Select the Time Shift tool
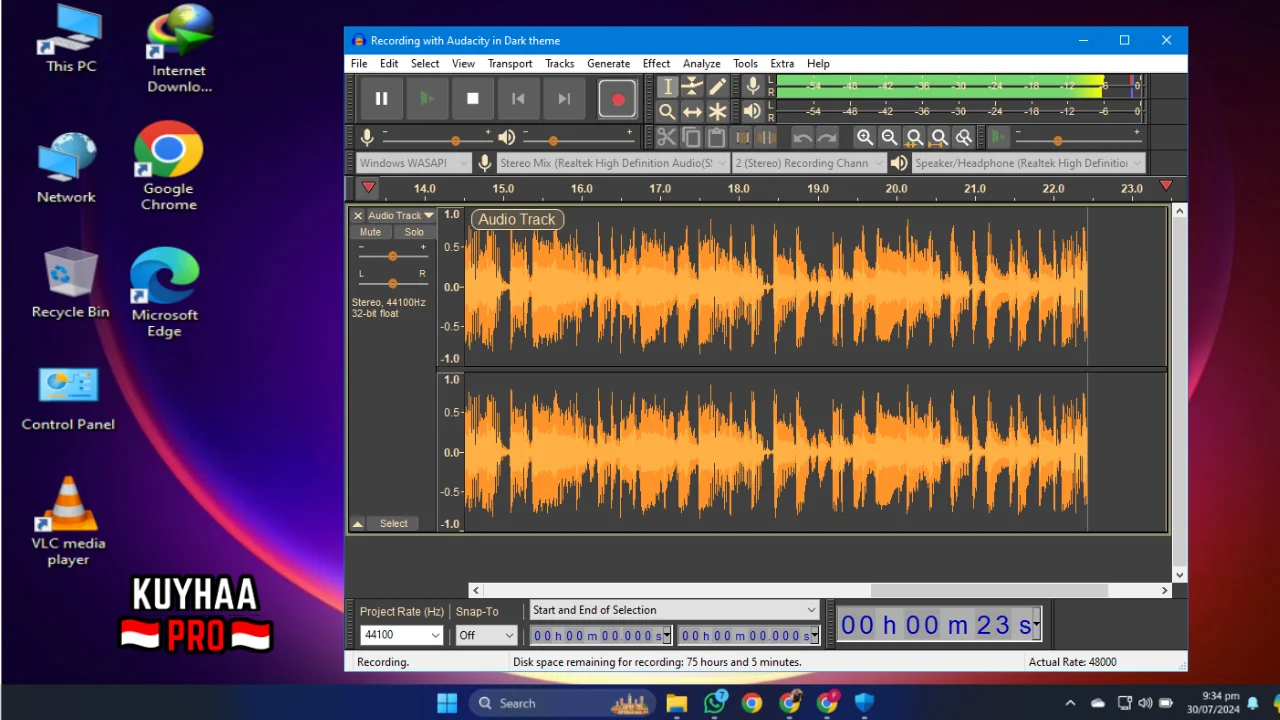This screenshot has height=720, width=1280. [x=692, y=112]
